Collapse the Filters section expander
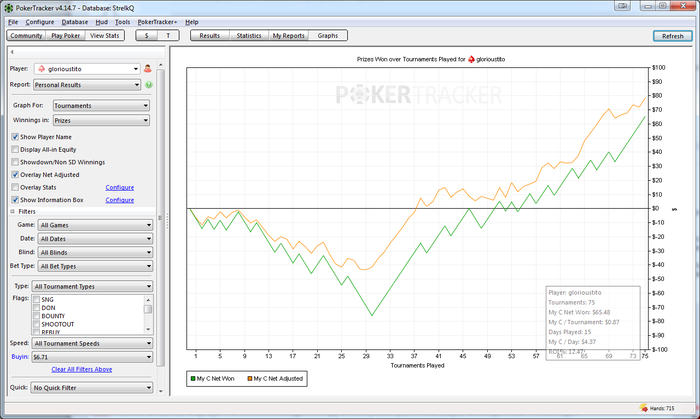The image size is (700, 419). tap(12, 212)
